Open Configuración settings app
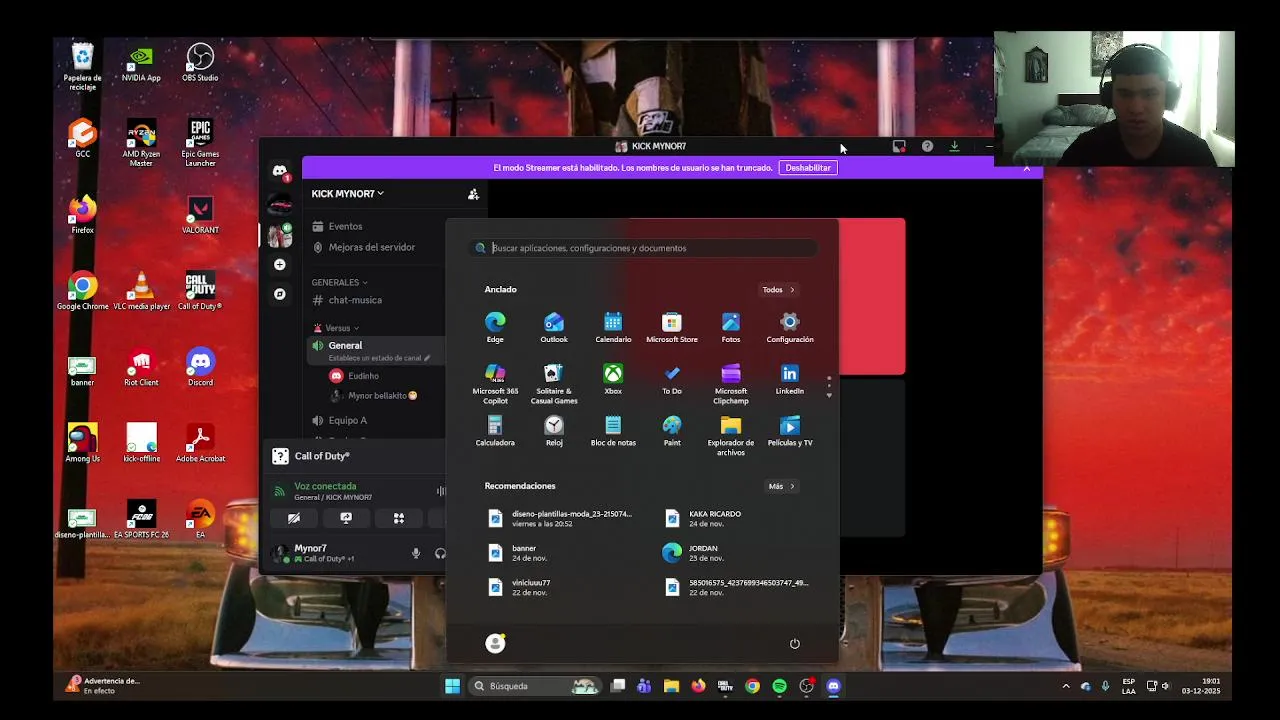This screenshot has width=1280, height=720. click(790, 327)
